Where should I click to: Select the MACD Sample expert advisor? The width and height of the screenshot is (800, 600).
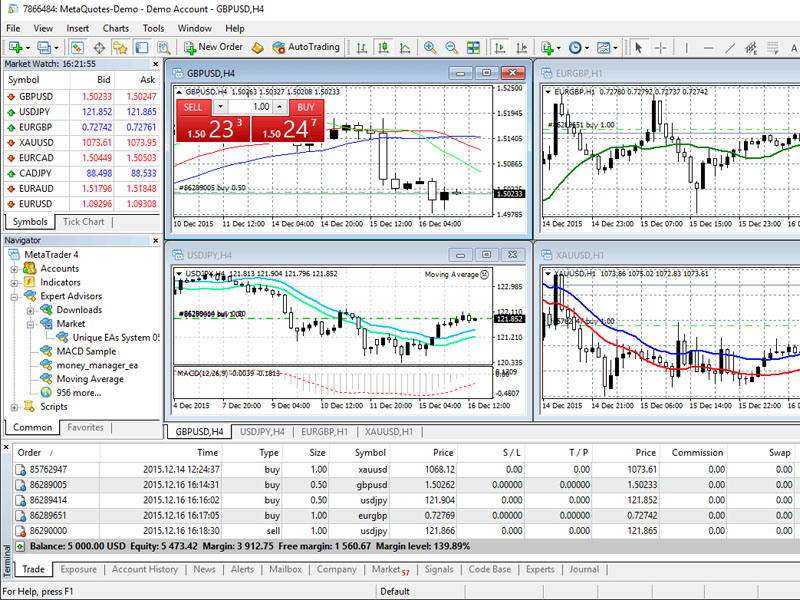86,352
